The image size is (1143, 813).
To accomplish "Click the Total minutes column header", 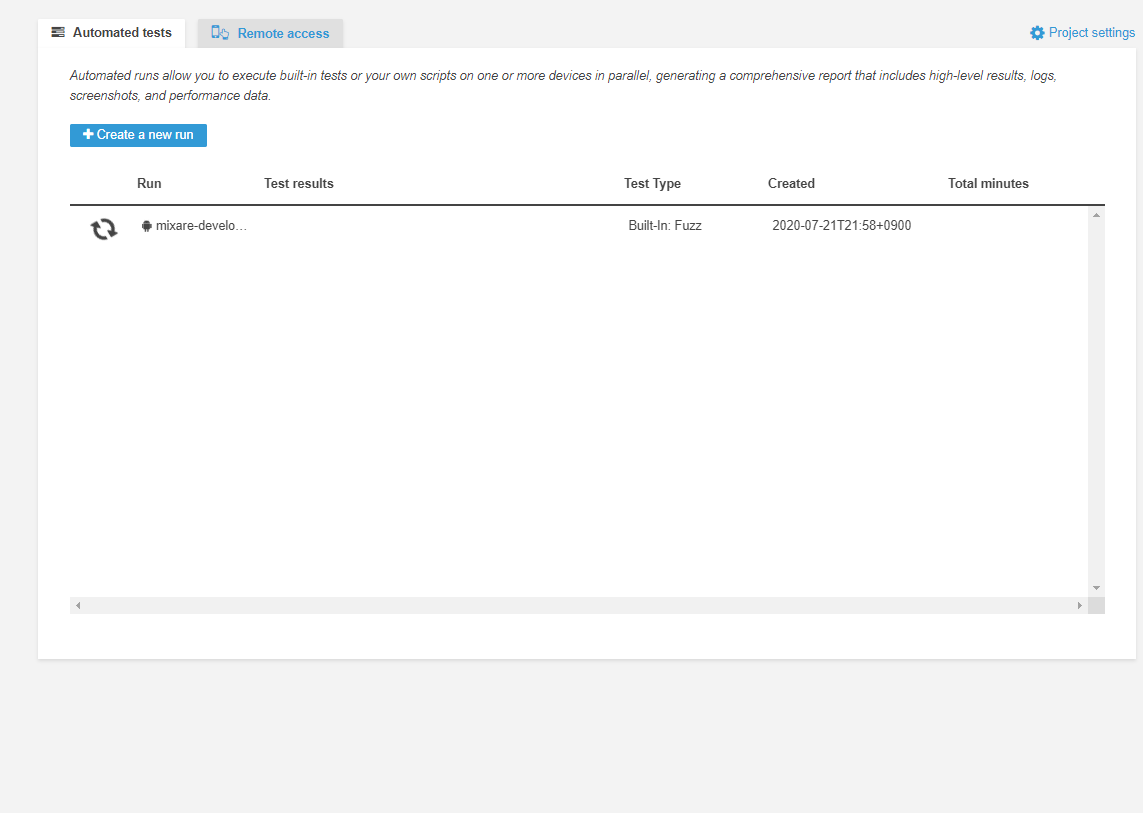I will (988, 184).
